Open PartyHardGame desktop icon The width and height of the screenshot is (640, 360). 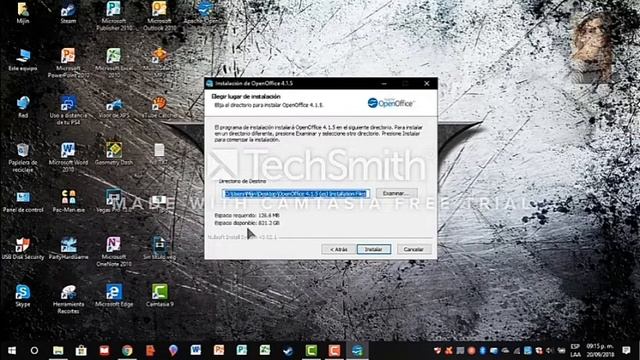coord(68,248)
